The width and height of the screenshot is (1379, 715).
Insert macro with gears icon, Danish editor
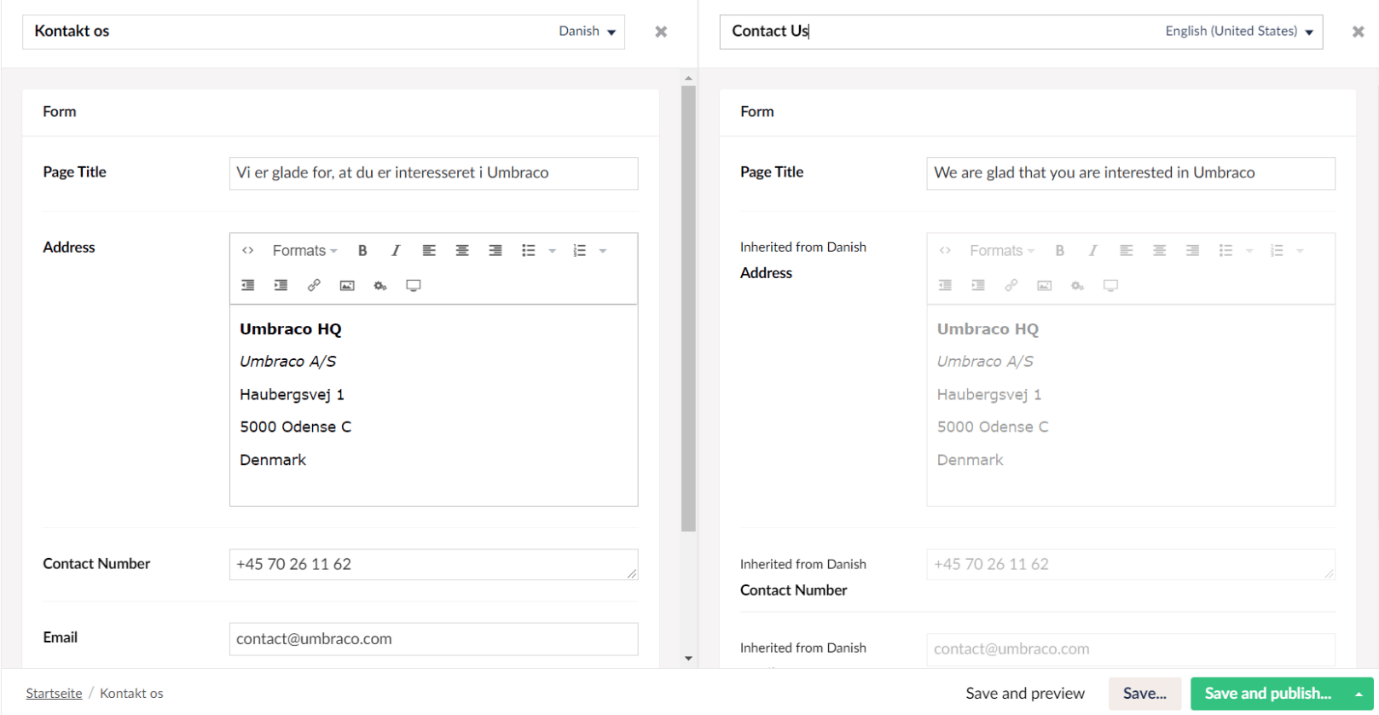coord(380,285)
